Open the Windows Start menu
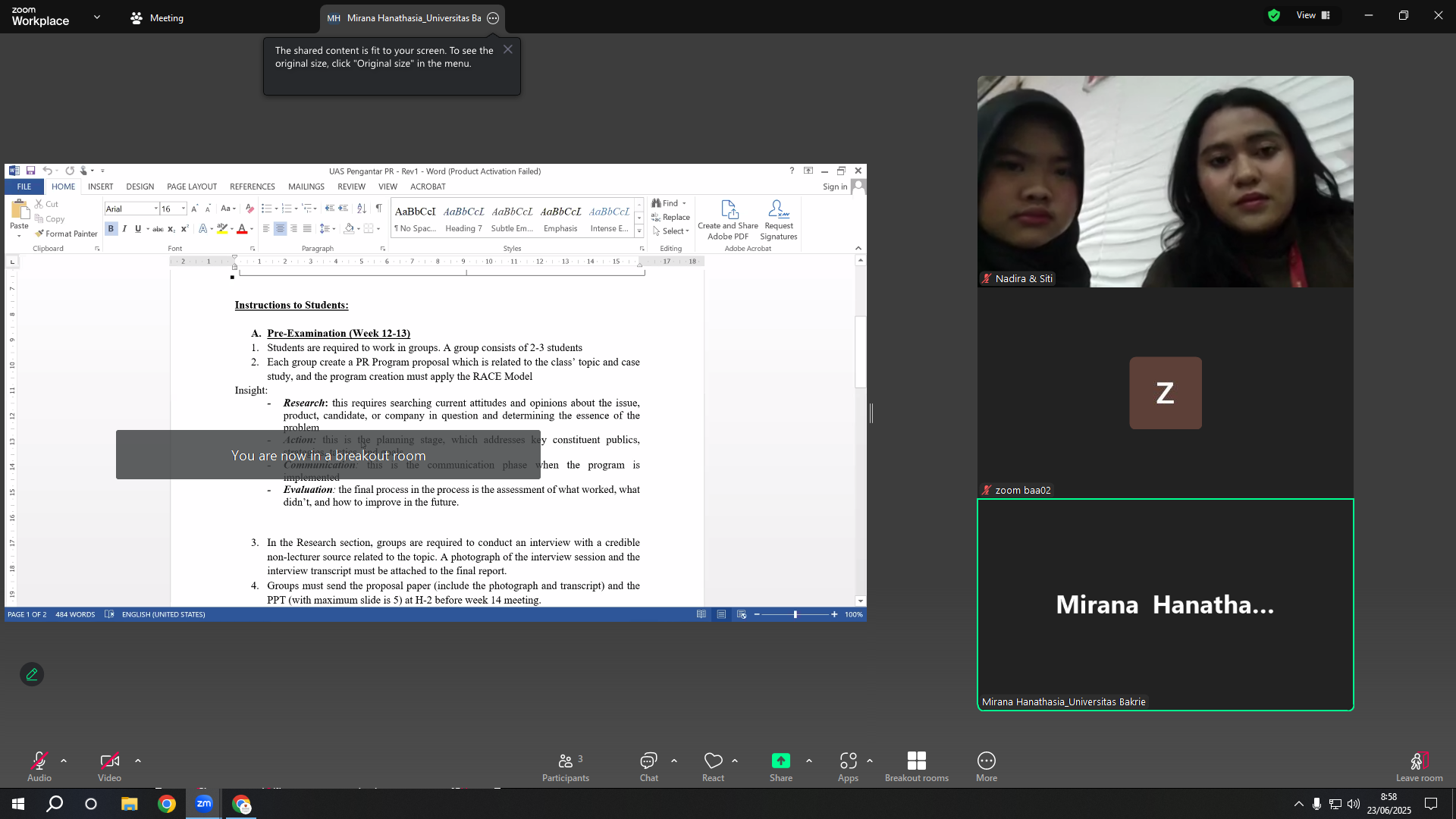Viewport: 1456px width, 819px height. [18, 804]
